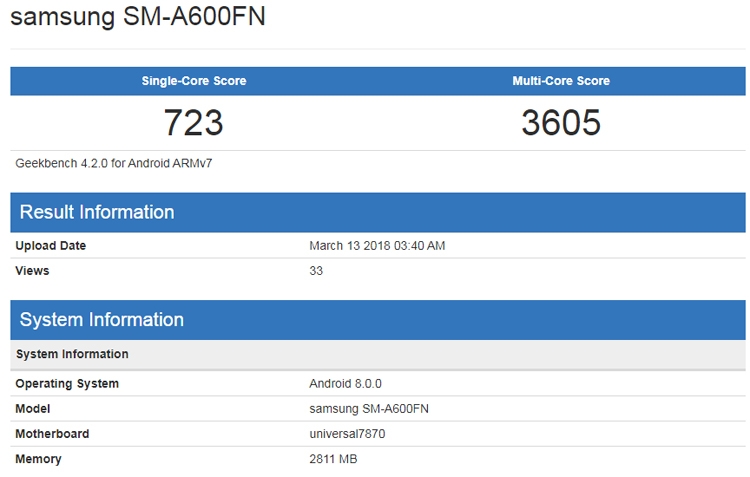Image resolution: width=750 pixels, height=477 pixels.
Task: Click the blue 'System Information' section header
Action: (378, 320)
